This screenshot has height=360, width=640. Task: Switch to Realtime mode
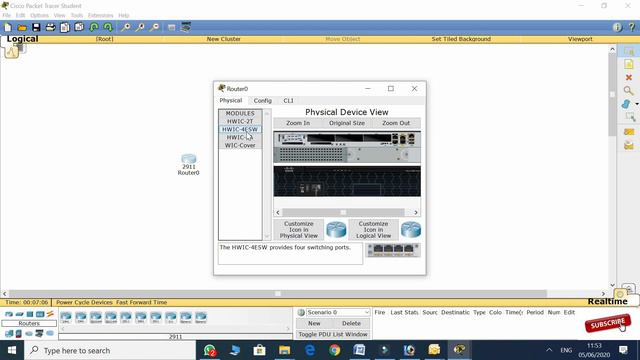[607, 301]
